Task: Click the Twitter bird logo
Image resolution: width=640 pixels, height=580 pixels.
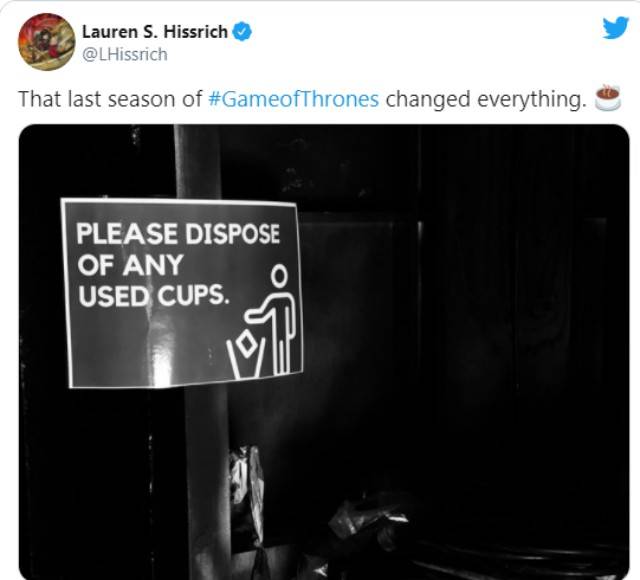Action: pos(616,28)
